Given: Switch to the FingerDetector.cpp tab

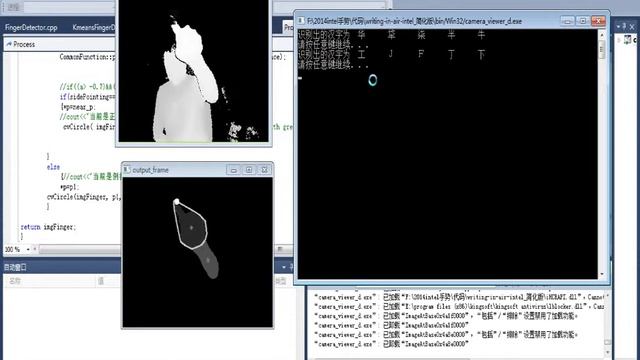Looking at the screenshot, I should click(x=31, y=28).
